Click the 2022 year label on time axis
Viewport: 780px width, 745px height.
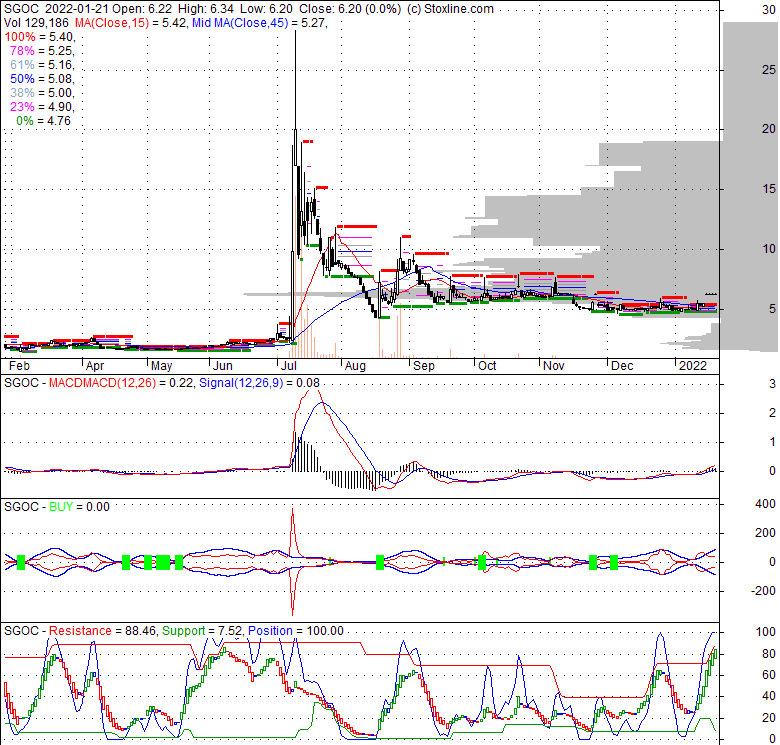click(692, 366)
